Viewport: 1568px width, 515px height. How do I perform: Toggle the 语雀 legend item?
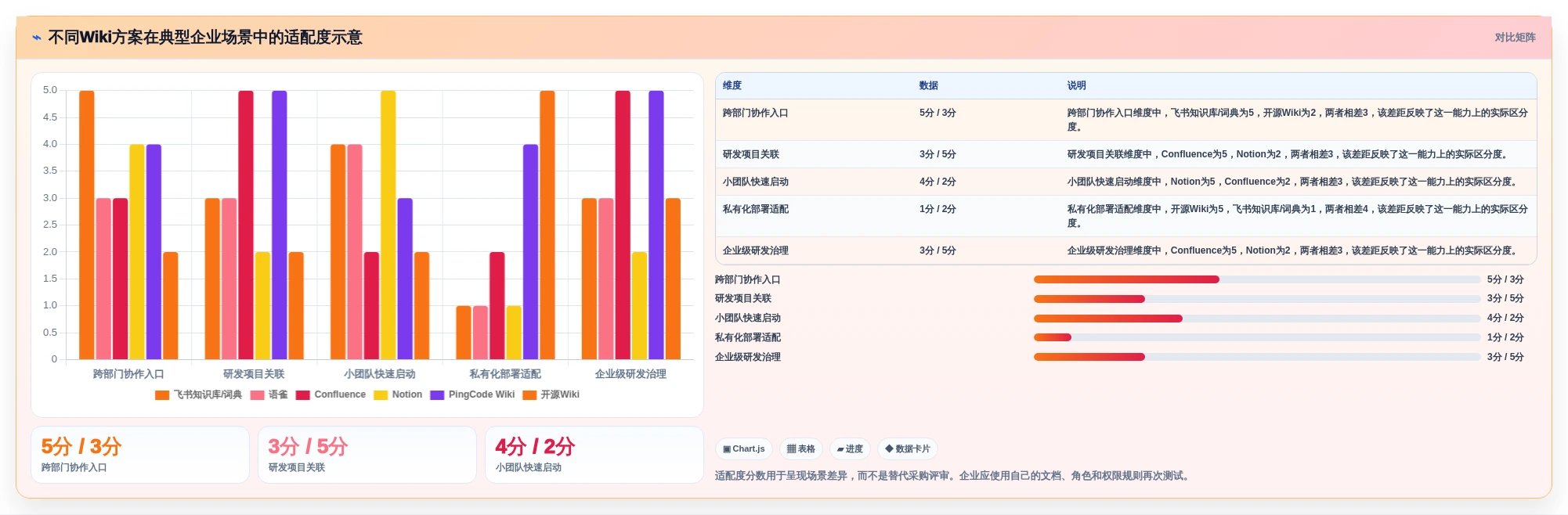click(x=269, y=394)
